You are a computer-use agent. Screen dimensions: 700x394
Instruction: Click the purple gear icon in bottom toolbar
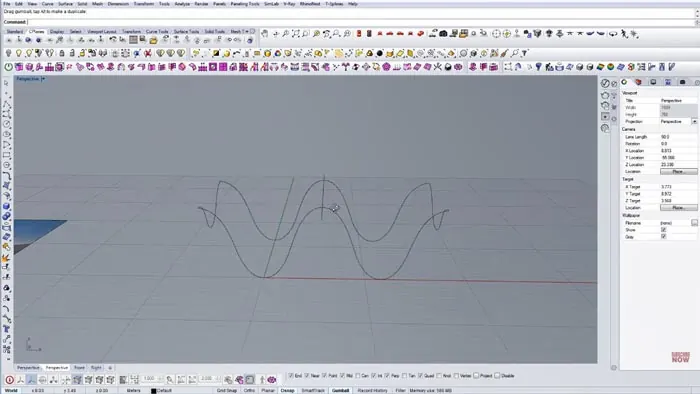click(x=271, y=380)
